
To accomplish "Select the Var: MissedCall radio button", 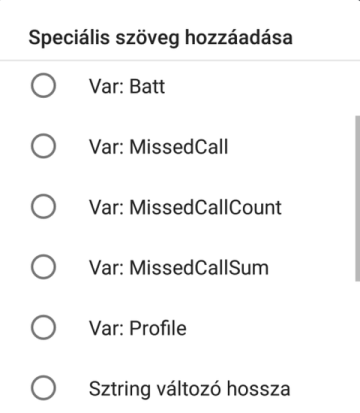I will point(43,146).
